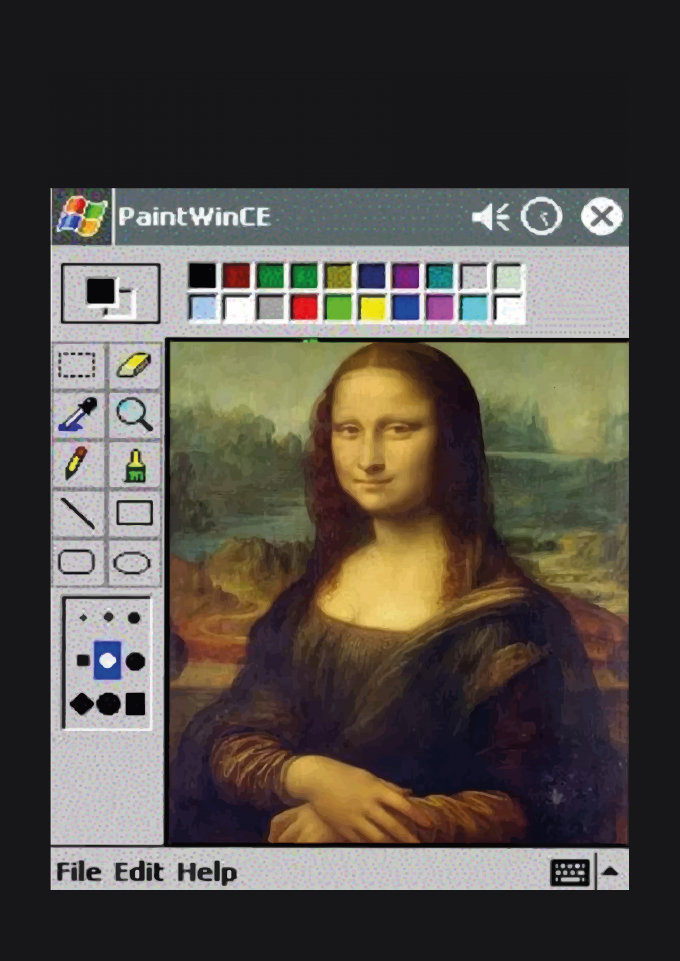Choose the medium diamond brush tip in top row
This screenshot has width=680, height=961.
(108, 617)
